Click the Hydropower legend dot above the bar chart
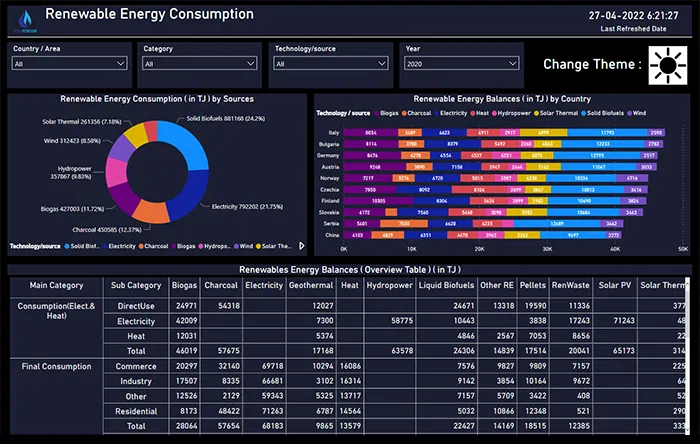Screen dimensions: 700x444 493,113
